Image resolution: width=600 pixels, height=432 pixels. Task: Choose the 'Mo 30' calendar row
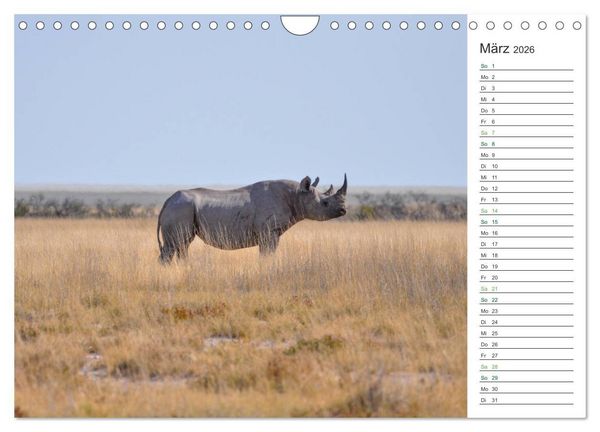pyautogui.click(x=527, y=389)
